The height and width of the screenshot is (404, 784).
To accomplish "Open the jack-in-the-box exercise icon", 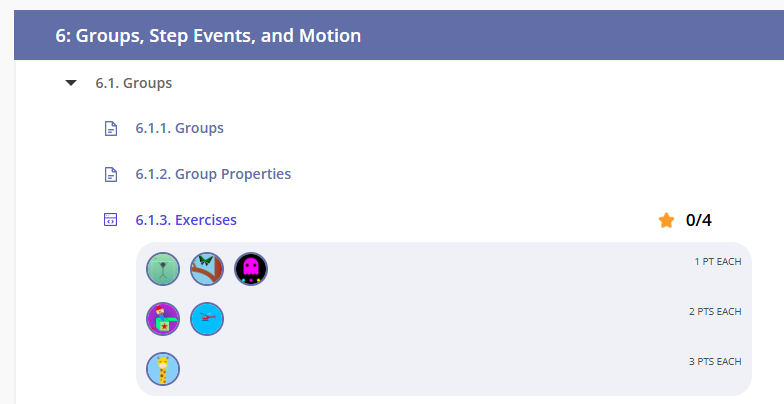I will click(163, 319).
